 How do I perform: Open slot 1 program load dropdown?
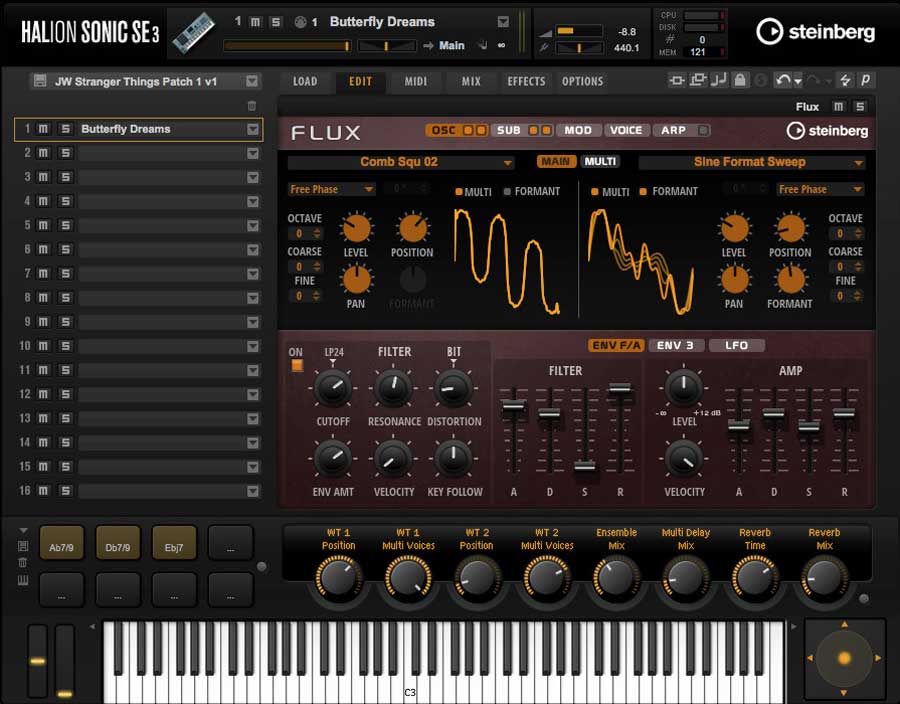tap(253, 129)
